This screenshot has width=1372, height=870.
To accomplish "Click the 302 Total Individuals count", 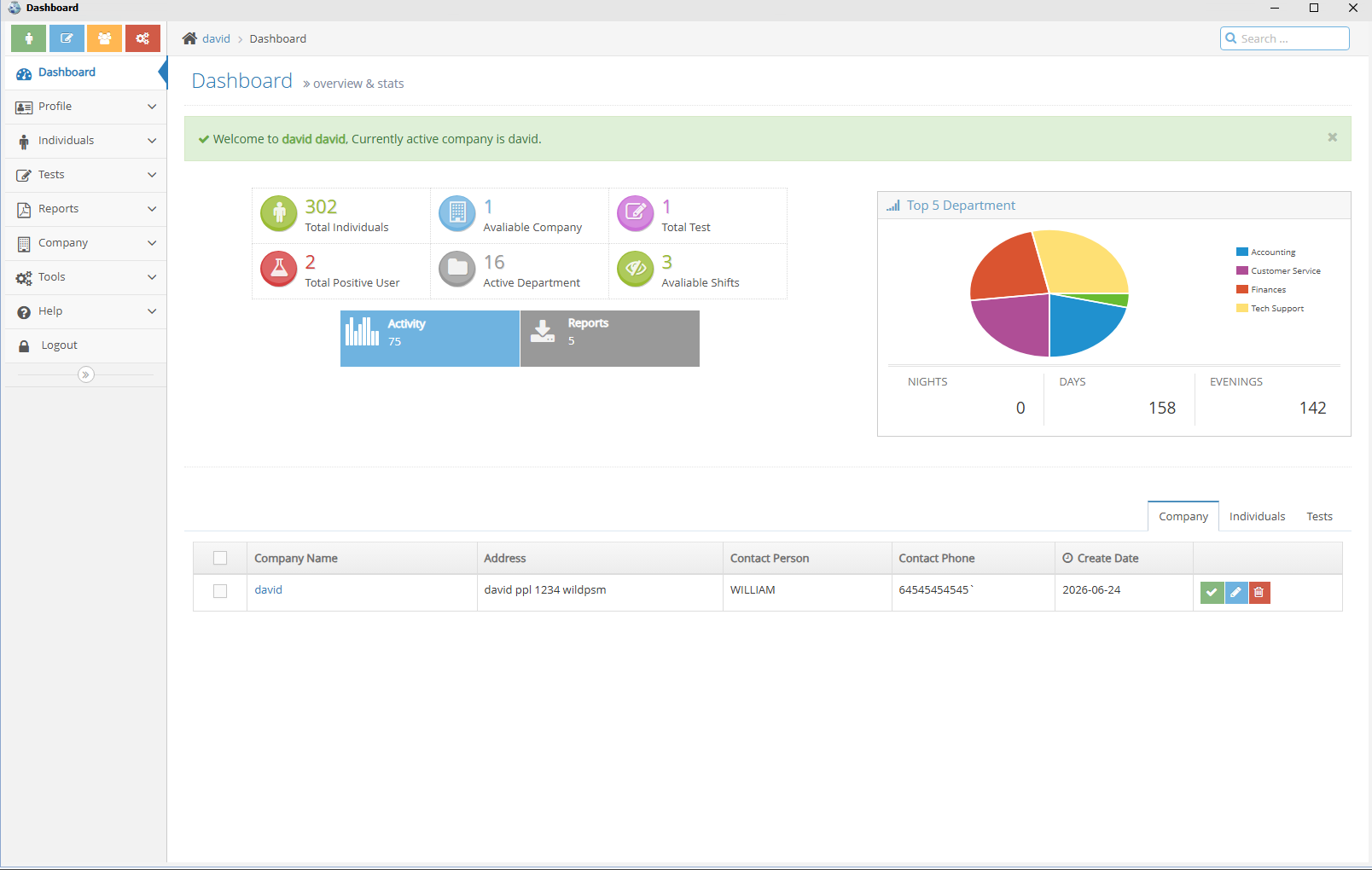I will [x=321, y=206].
